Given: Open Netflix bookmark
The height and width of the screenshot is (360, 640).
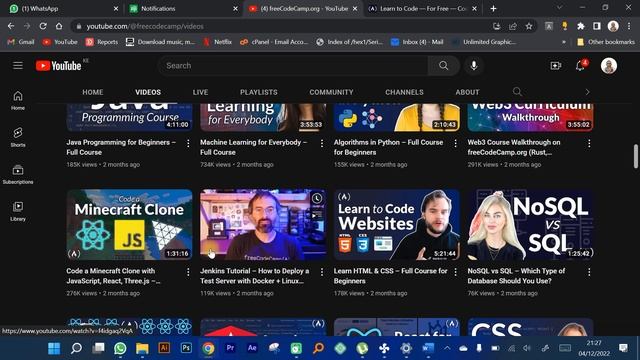Looking at the screenshot, I should (x=218, y=42).
